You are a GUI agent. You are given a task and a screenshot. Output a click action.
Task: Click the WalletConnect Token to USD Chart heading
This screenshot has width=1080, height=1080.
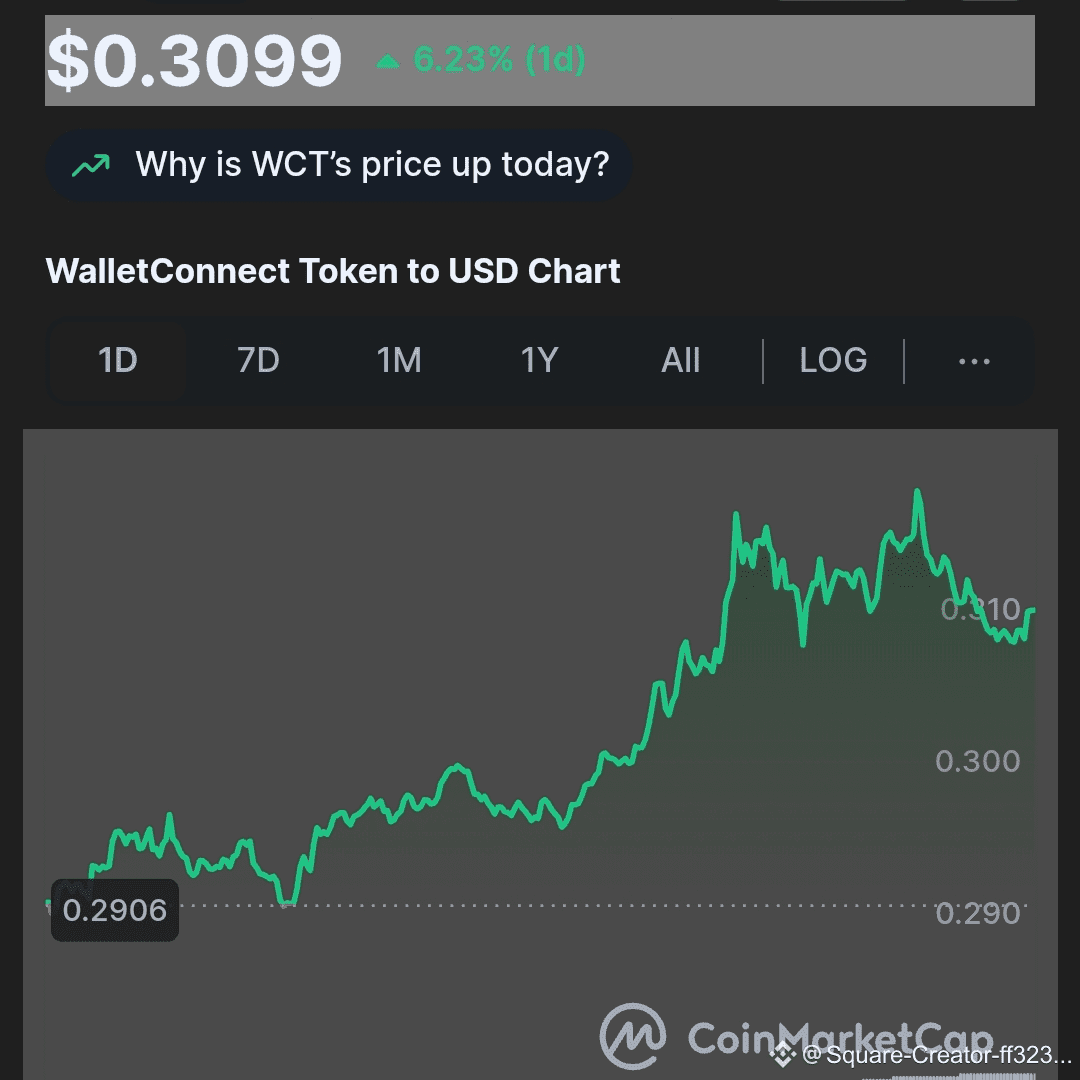(333, 271)
